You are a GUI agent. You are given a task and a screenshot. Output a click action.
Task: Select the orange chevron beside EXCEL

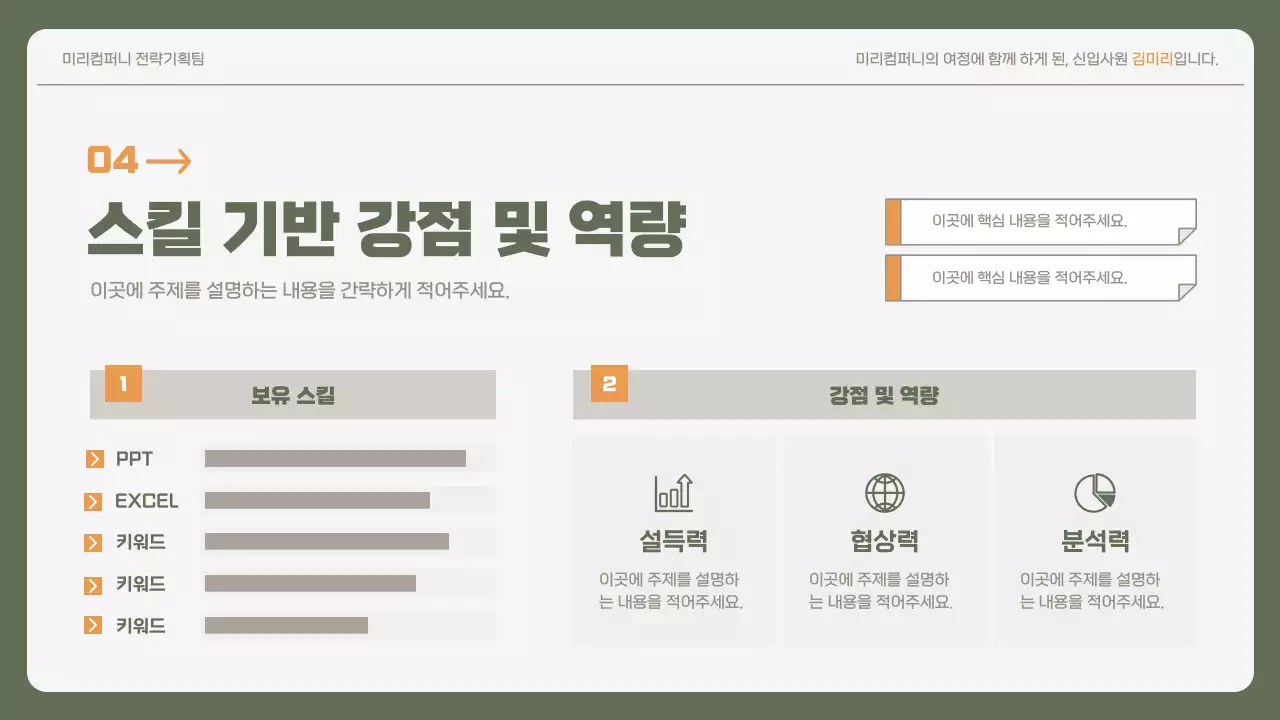(x=96, y=500)
